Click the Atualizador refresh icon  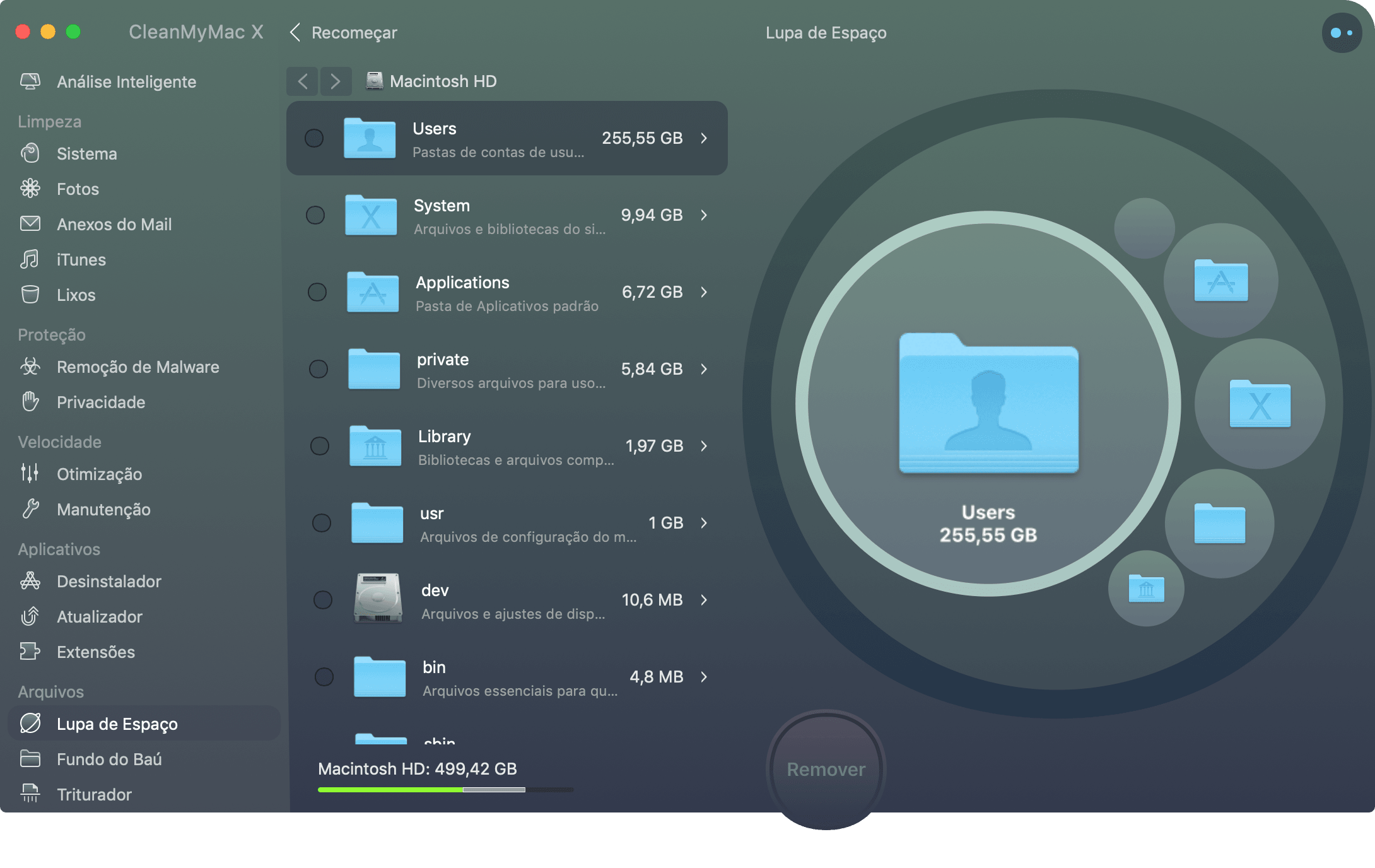tap(30, 616)
